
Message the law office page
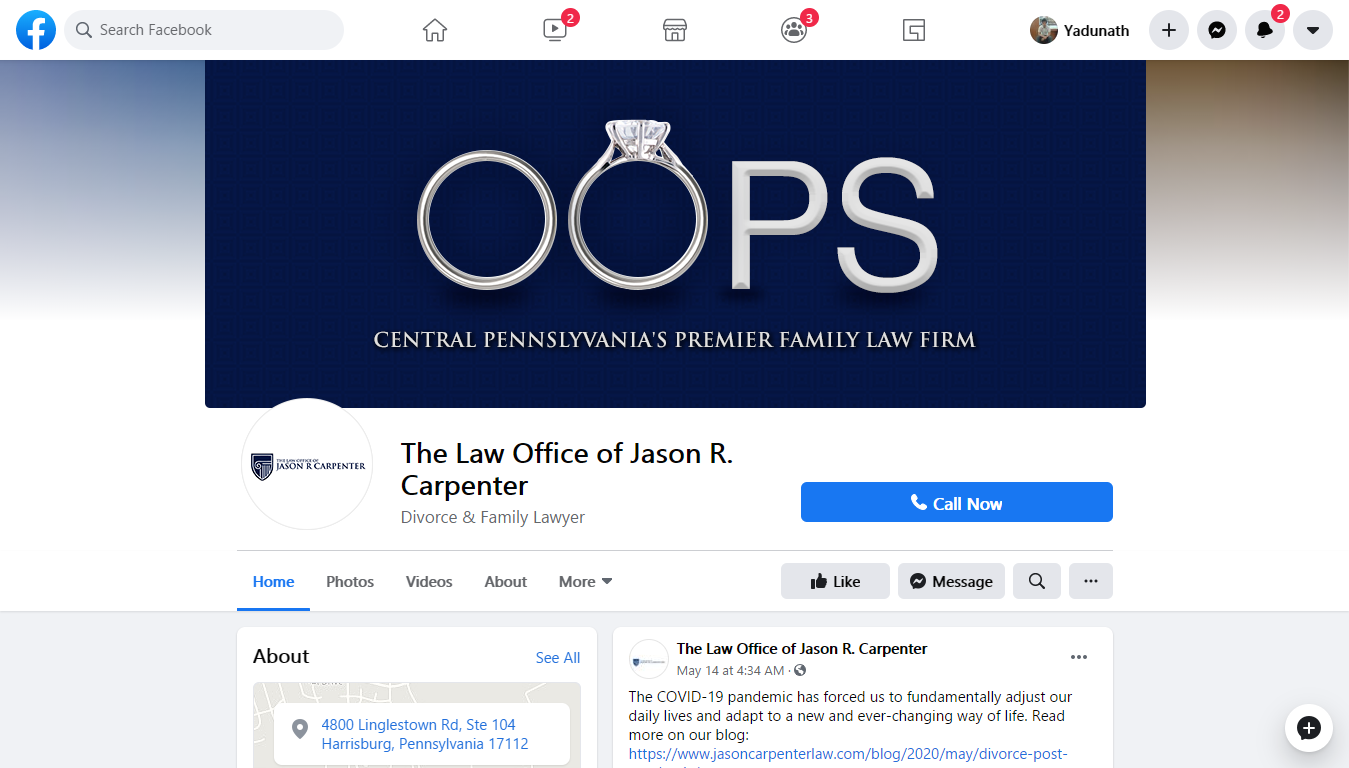click(x=951, y=581)
